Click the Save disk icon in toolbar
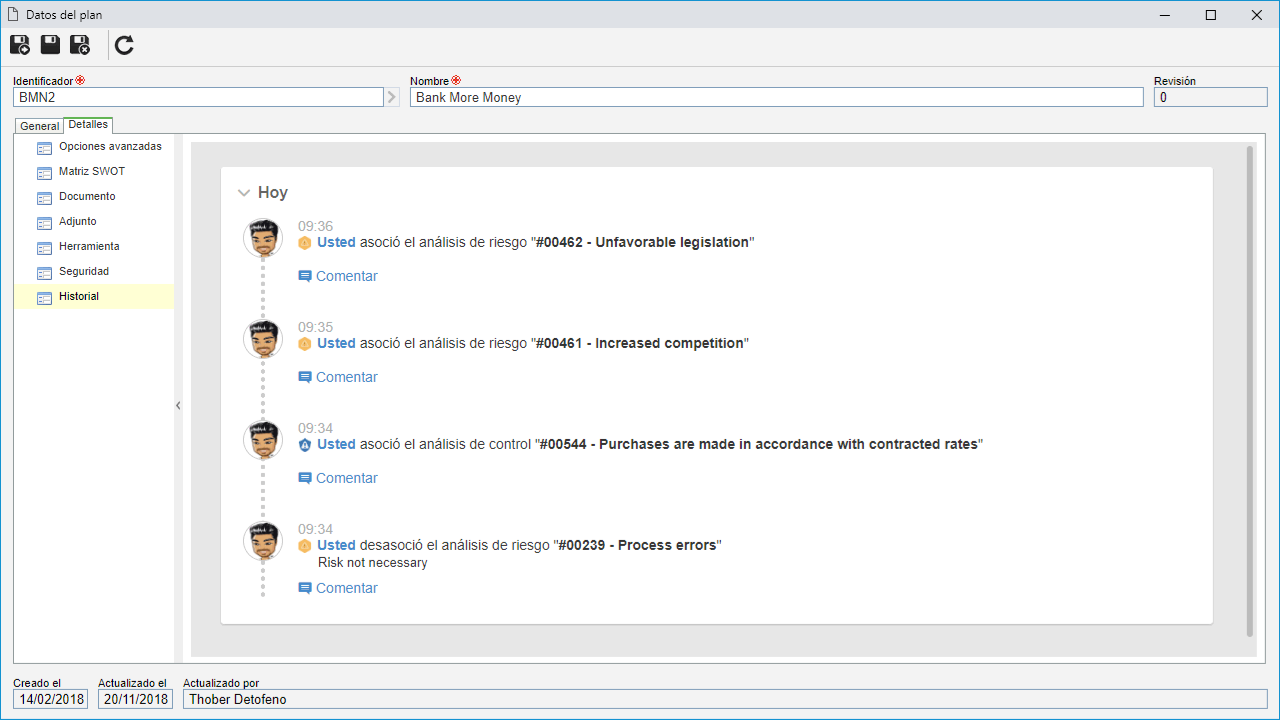 tap(50, 45)
